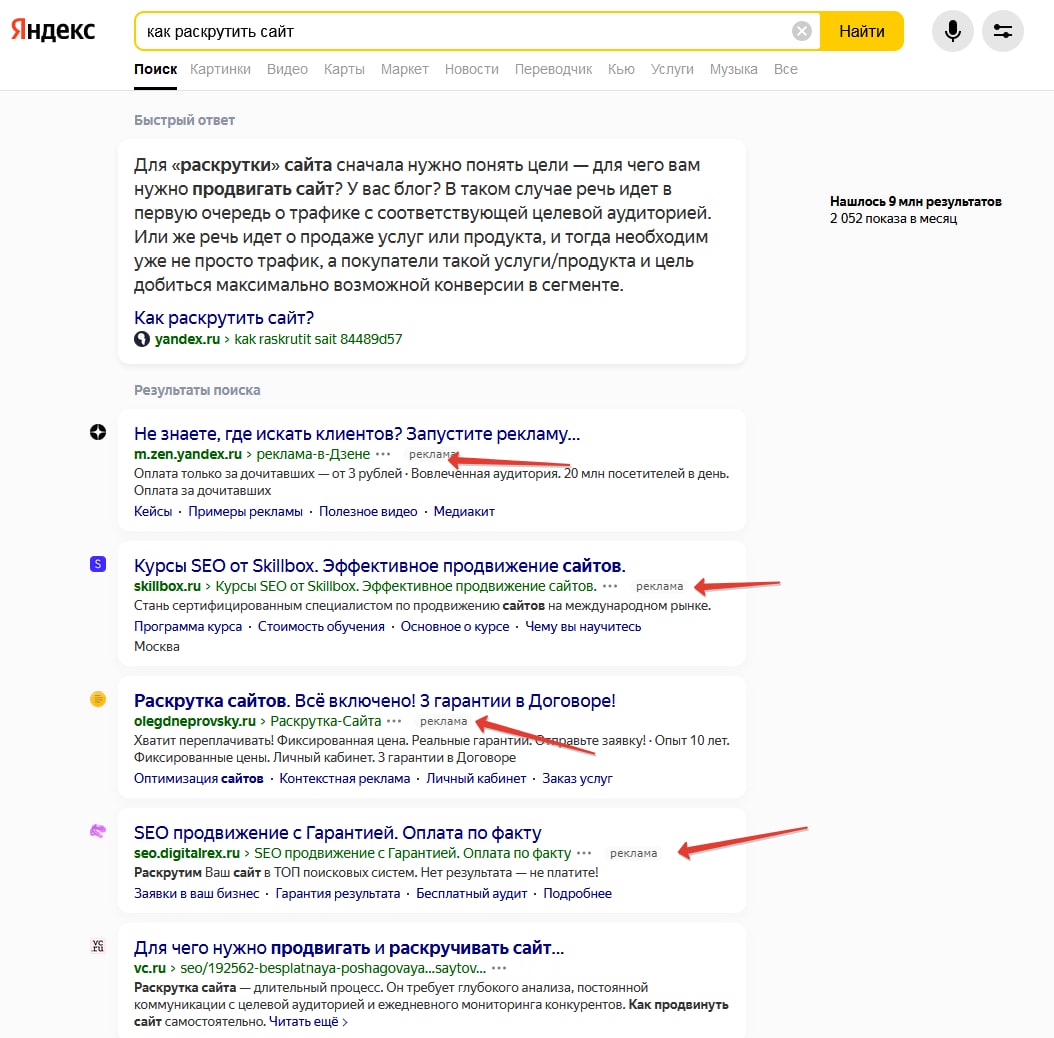The width and height of the screenshot is (1054, 1038).
Task: Open the Для чего нужно продвигать vc.ru result
Action: point(349,948)
